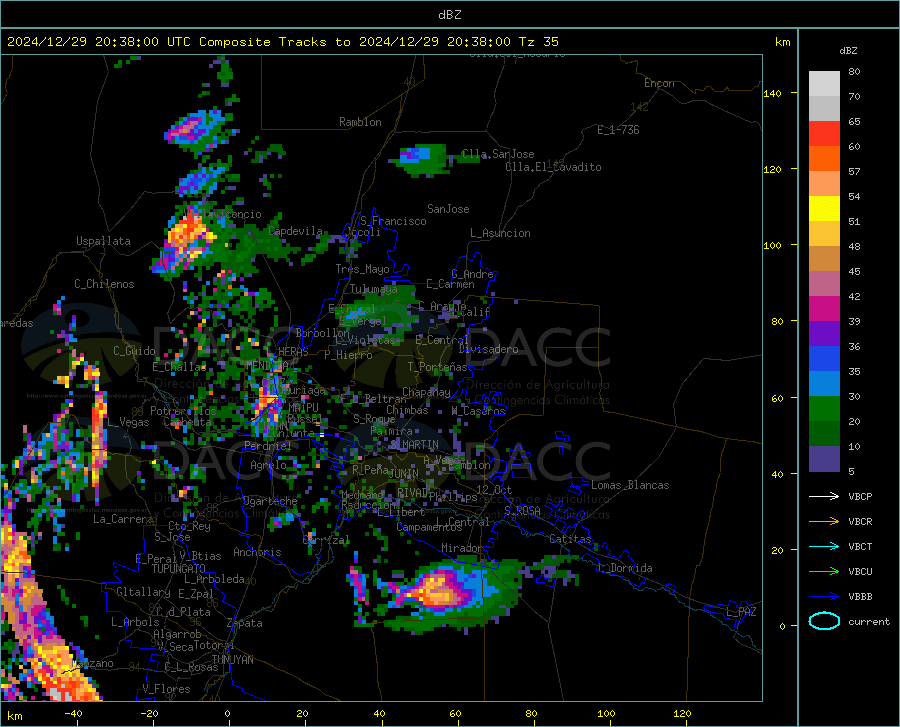Click the purple 39 dBZ legend swatch
This screenshot has width=900, height=727.
(824, 333)
